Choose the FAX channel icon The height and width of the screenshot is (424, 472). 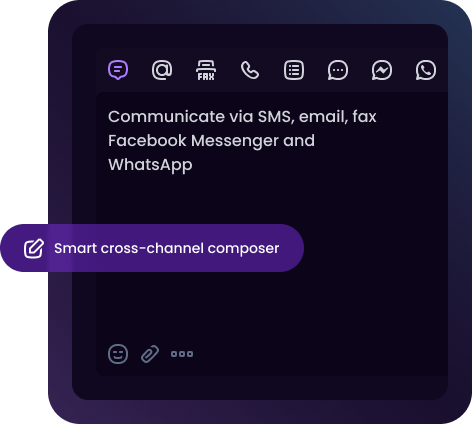[x=206, y=70]
